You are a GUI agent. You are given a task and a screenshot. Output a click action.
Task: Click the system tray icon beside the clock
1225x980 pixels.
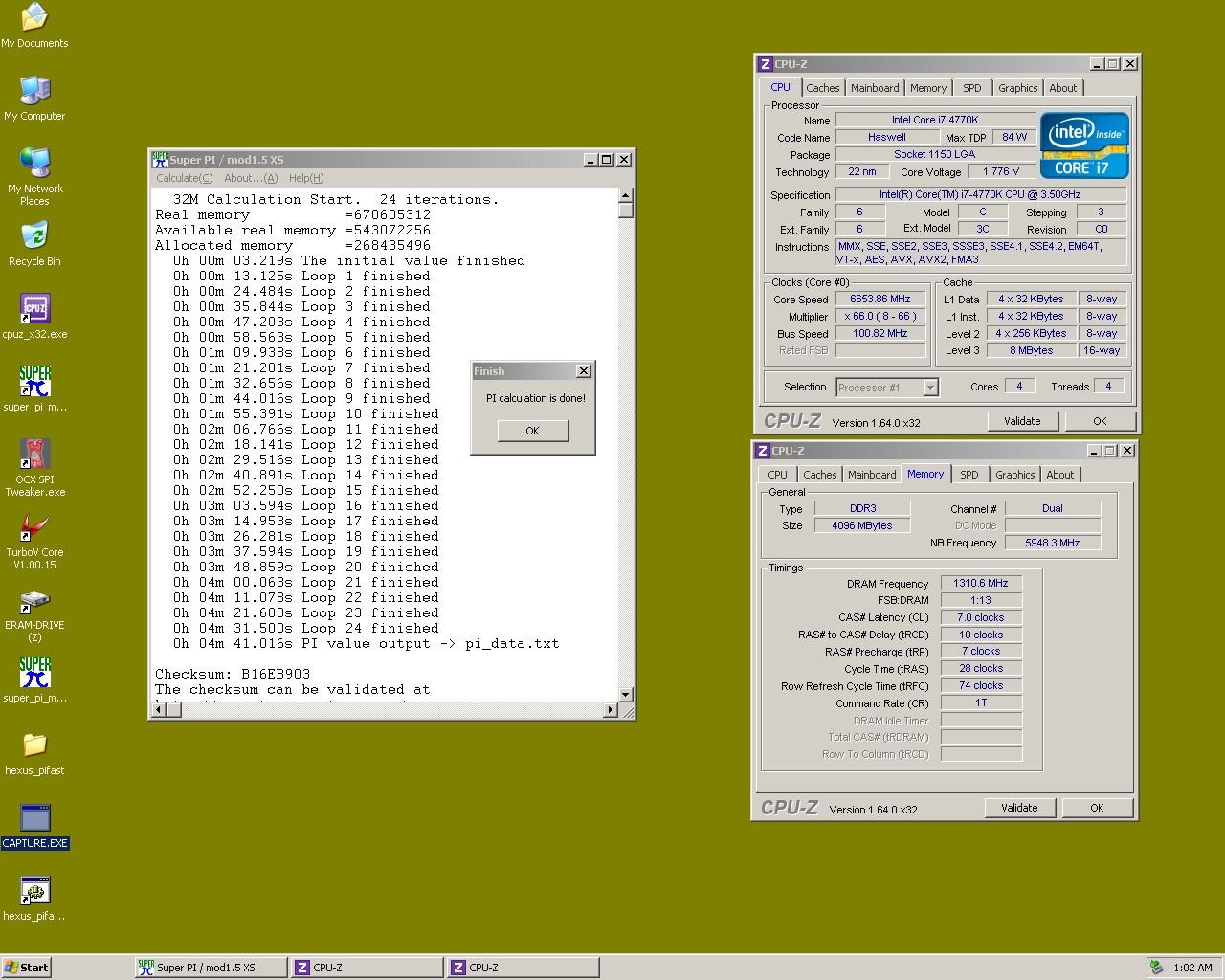pyautogui.click(x=1156, y=968)
